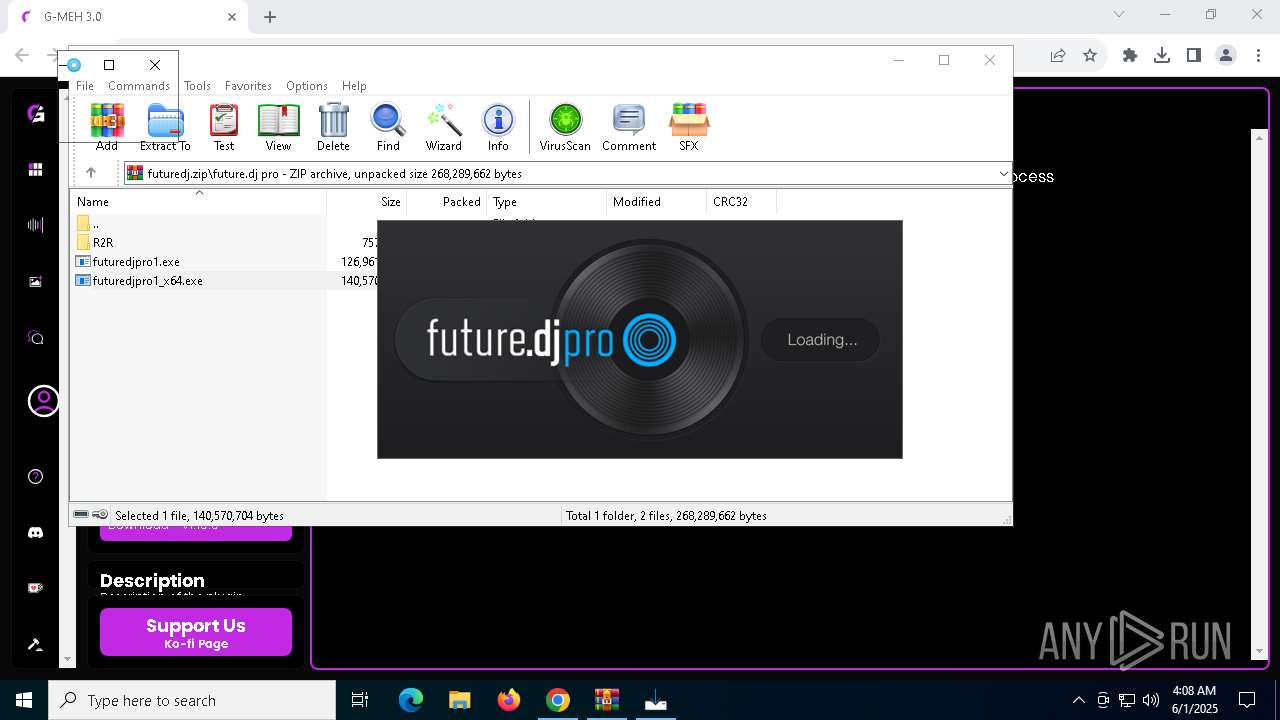Click the Extract To toolbar icon

tap(165, 127)
